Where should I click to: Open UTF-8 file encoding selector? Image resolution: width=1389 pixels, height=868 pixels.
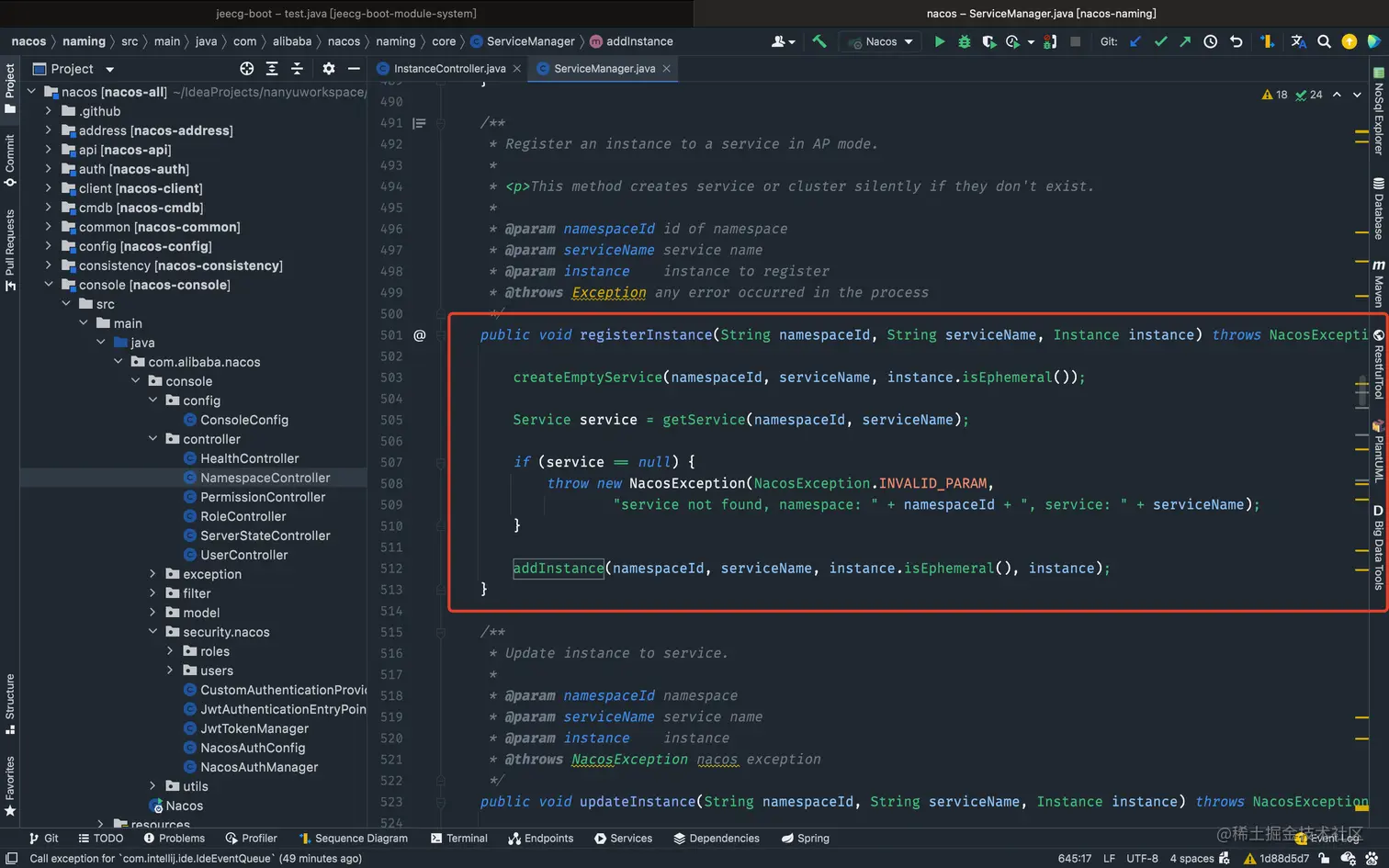click(x=1142, y=858)
